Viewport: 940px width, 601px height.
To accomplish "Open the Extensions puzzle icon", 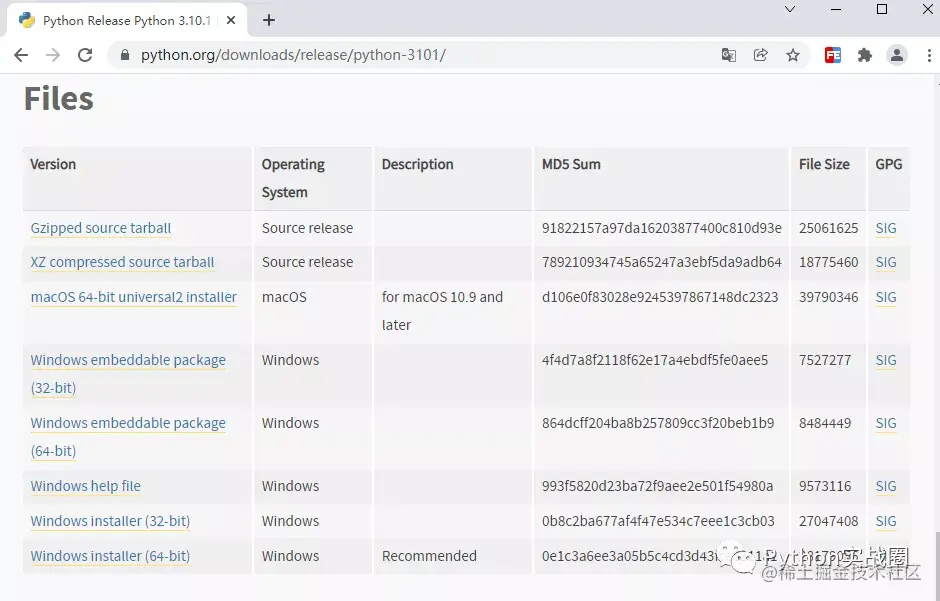I will pyautogui.click(x=864, y=55).
